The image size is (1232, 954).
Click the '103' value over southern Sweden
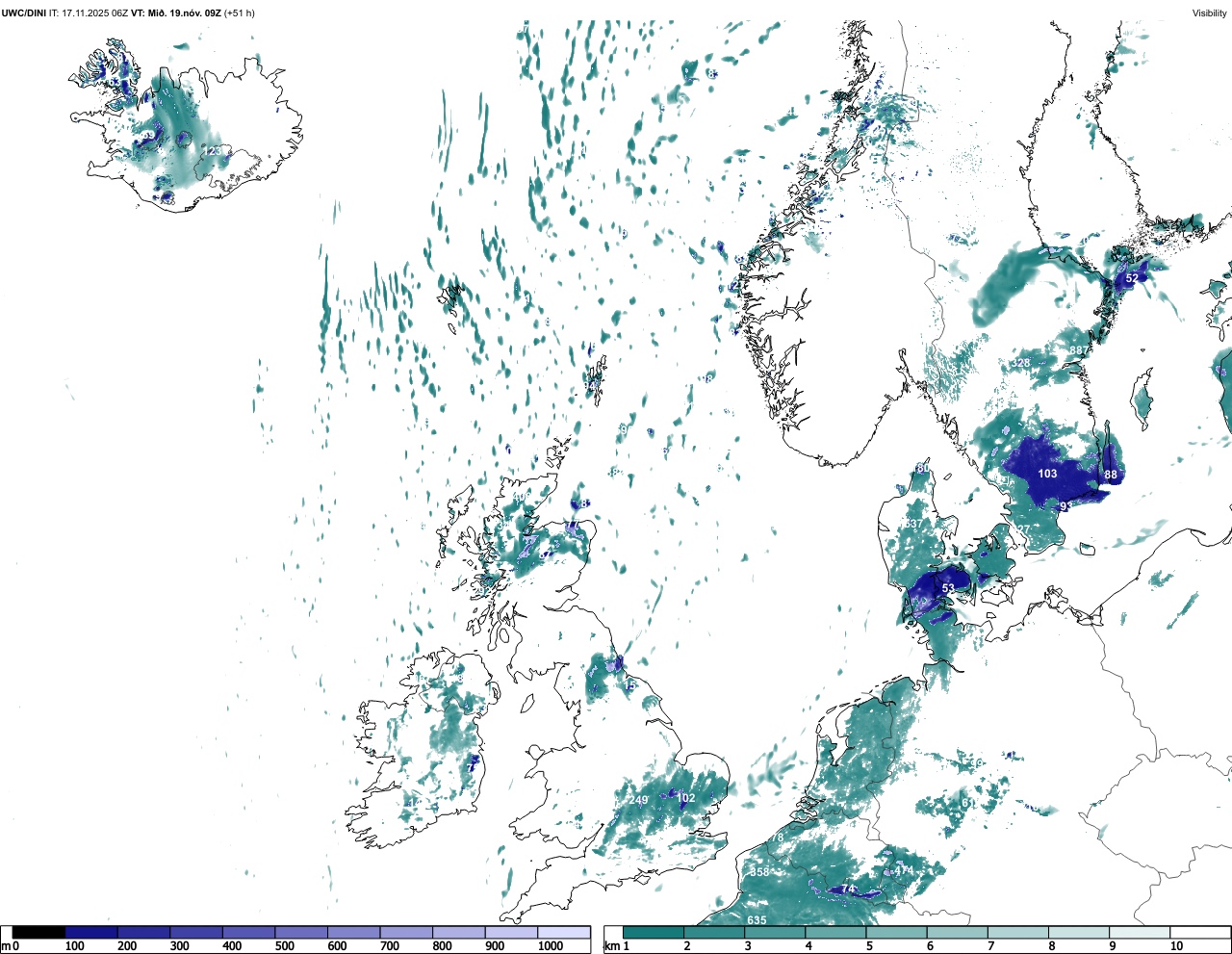point(1047,474)
